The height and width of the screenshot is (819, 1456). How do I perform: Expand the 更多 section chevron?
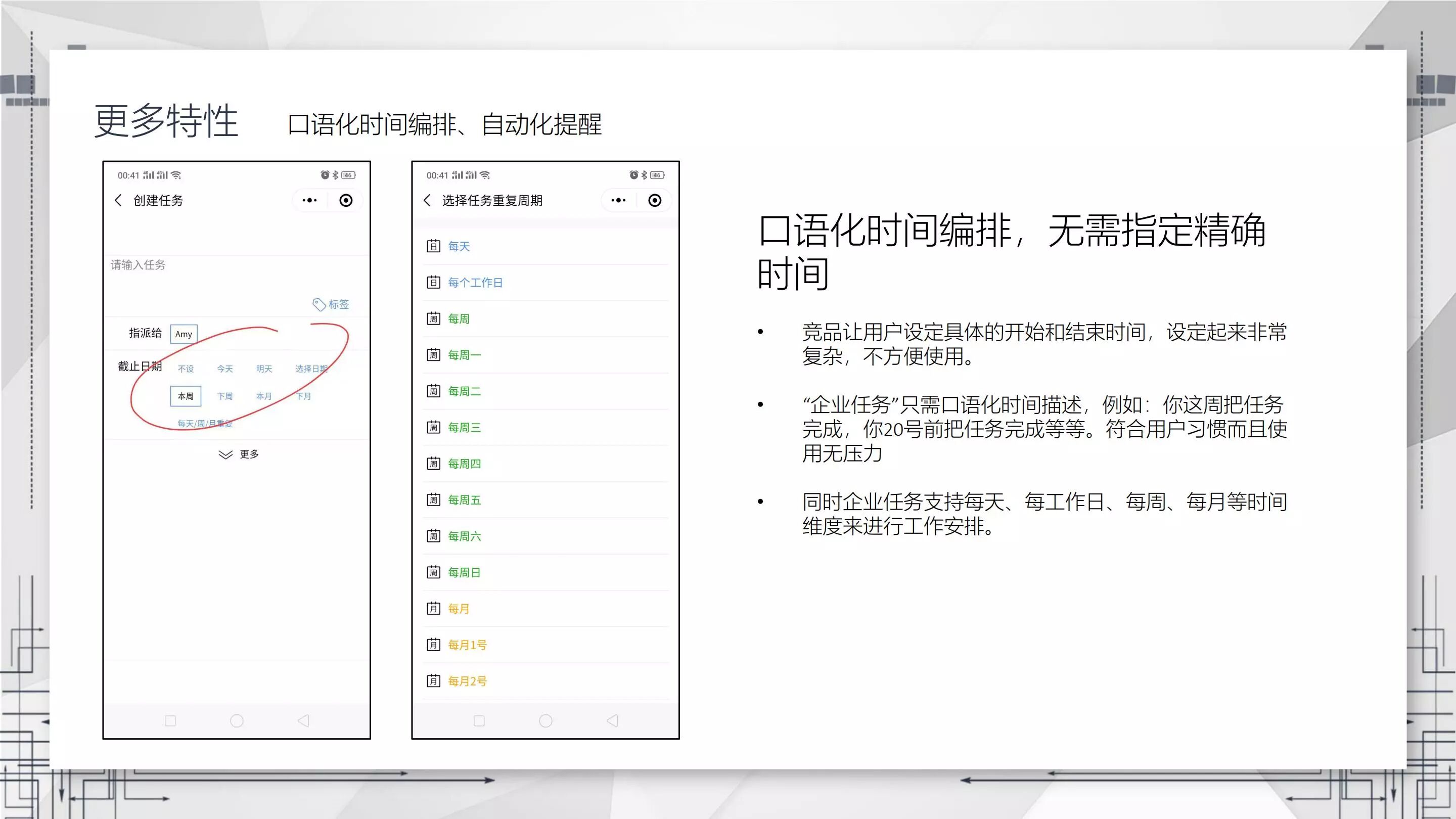[x=225, y=455]
